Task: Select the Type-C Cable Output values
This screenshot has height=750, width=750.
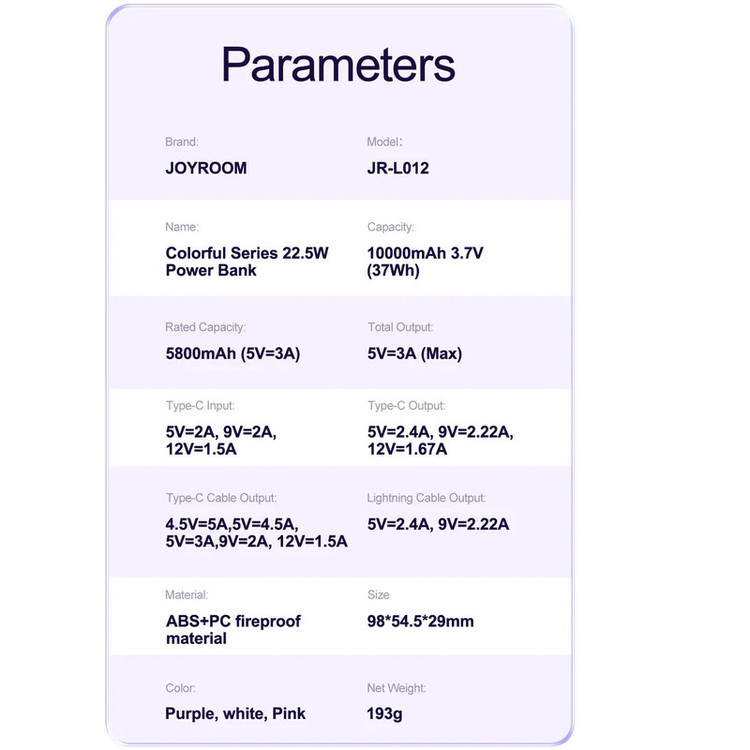Action: click(x=256, y=532)
